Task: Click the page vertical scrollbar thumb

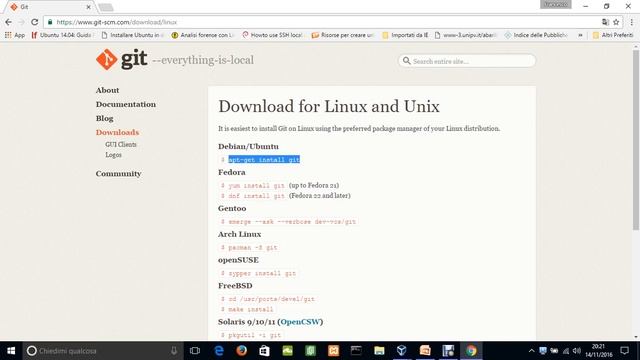Action: tap(636, 140)
